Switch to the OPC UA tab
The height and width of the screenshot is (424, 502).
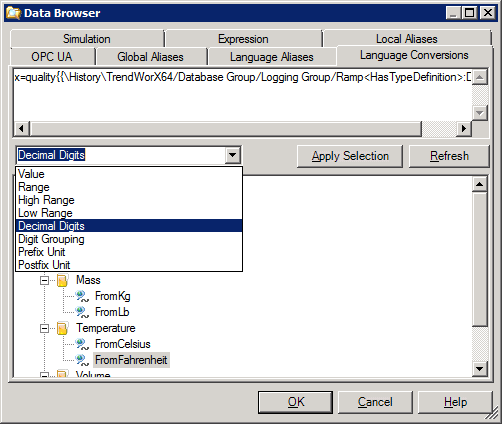point(52,57)
